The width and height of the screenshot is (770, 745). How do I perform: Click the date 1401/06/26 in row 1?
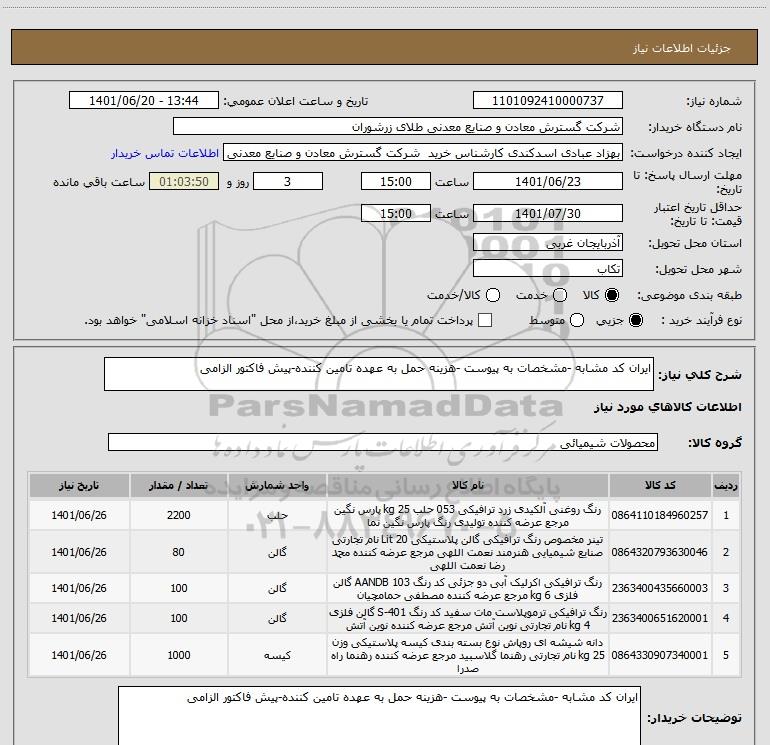(x=79, y=515)
